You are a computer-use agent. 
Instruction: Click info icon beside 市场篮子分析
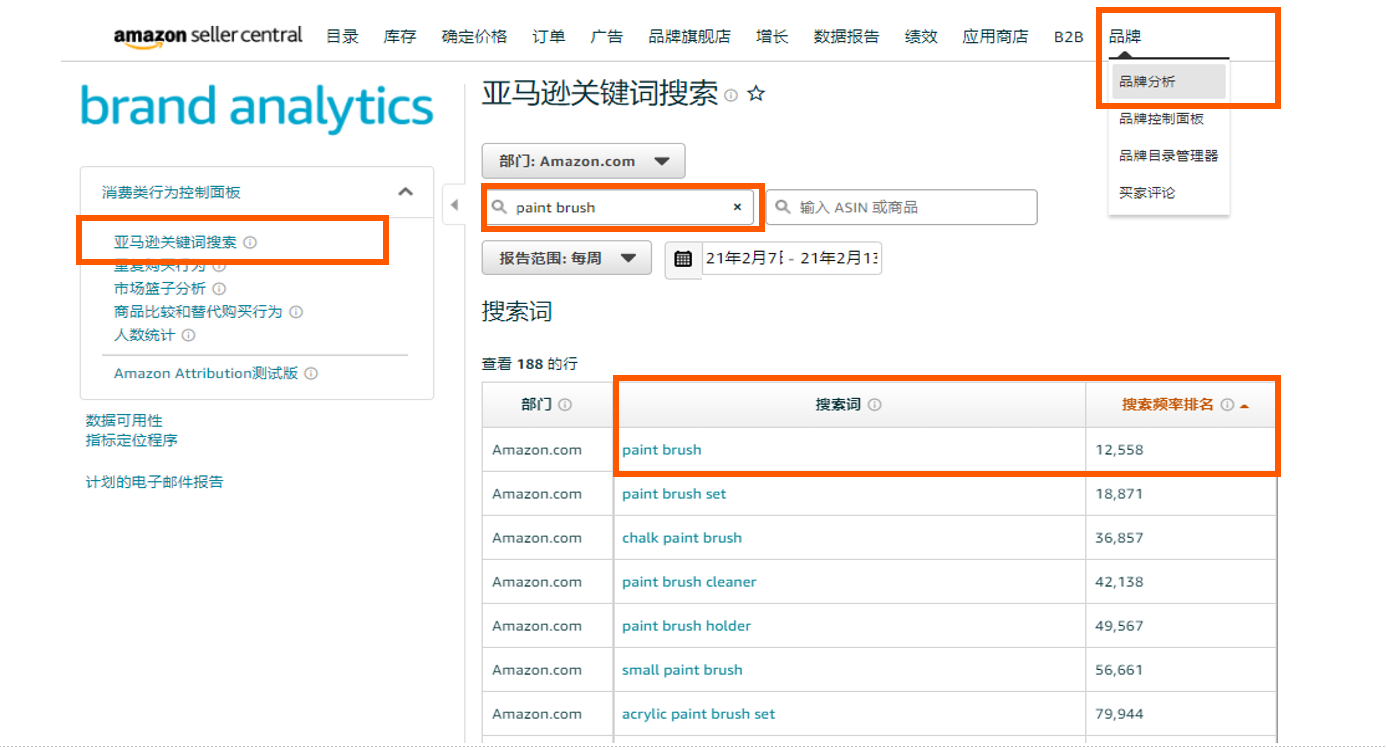point(219,289)
